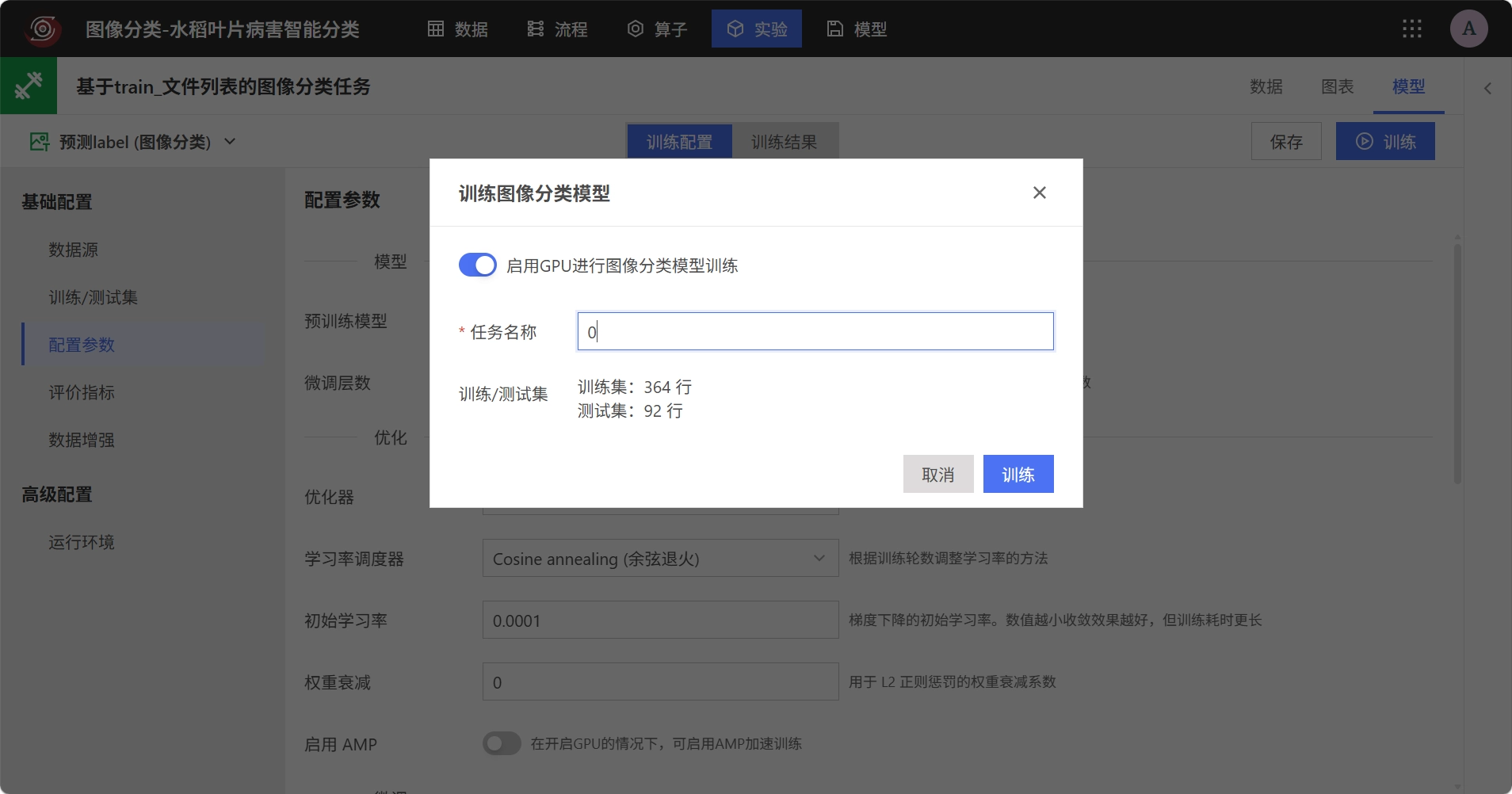
Task: Open the 流程 top navigation menu
Action: [x=558, y=29]
